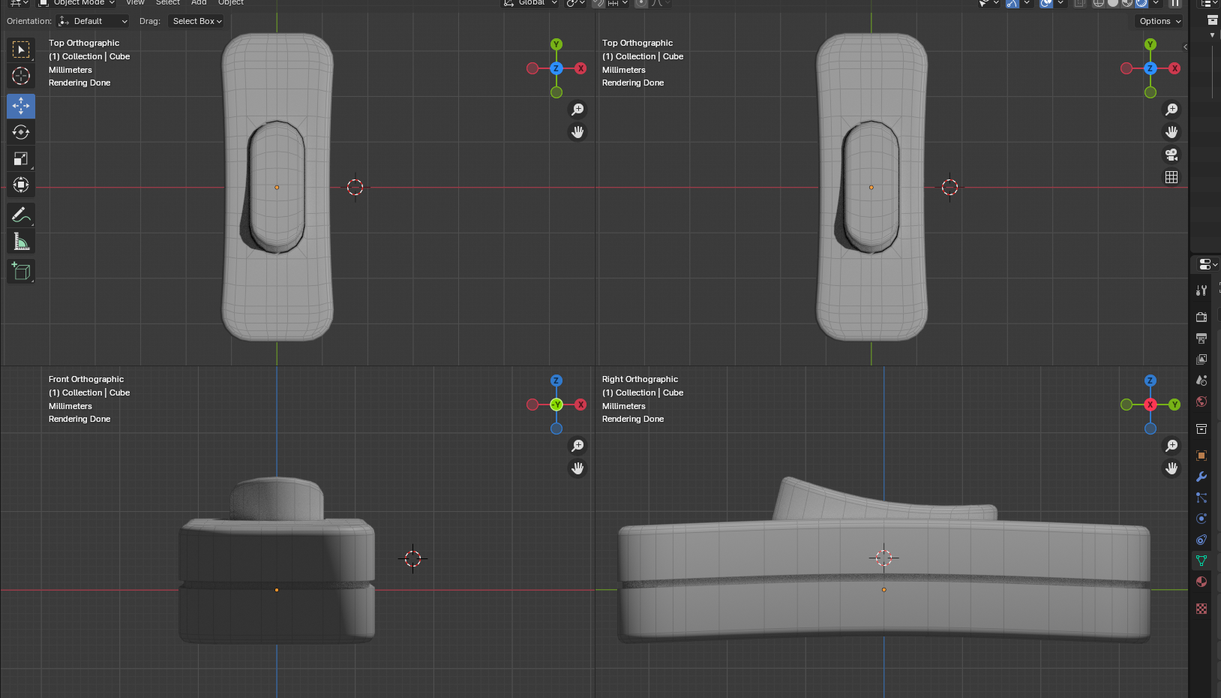The image size is (1221, 698).
Task: Click Z axis gizmo in Front Orthographic viewport
Action: point(556,381)
